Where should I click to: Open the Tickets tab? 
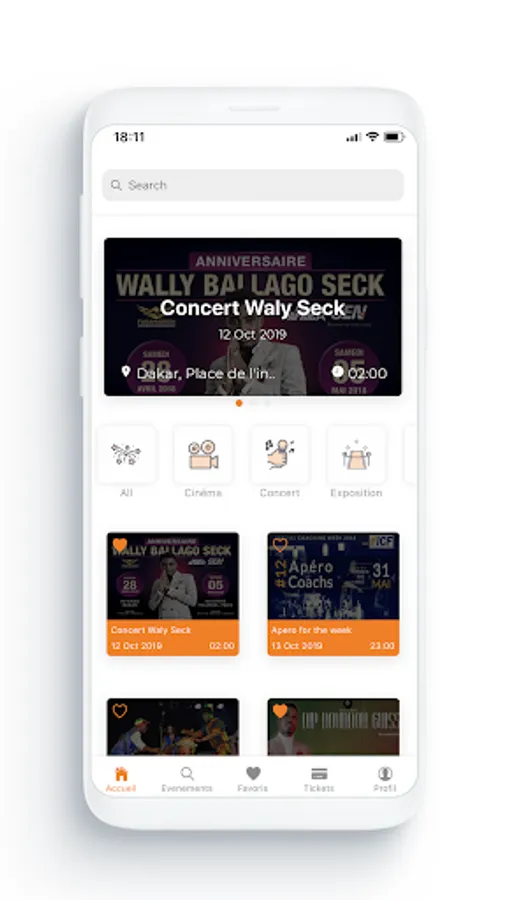(x=319, y=779)
